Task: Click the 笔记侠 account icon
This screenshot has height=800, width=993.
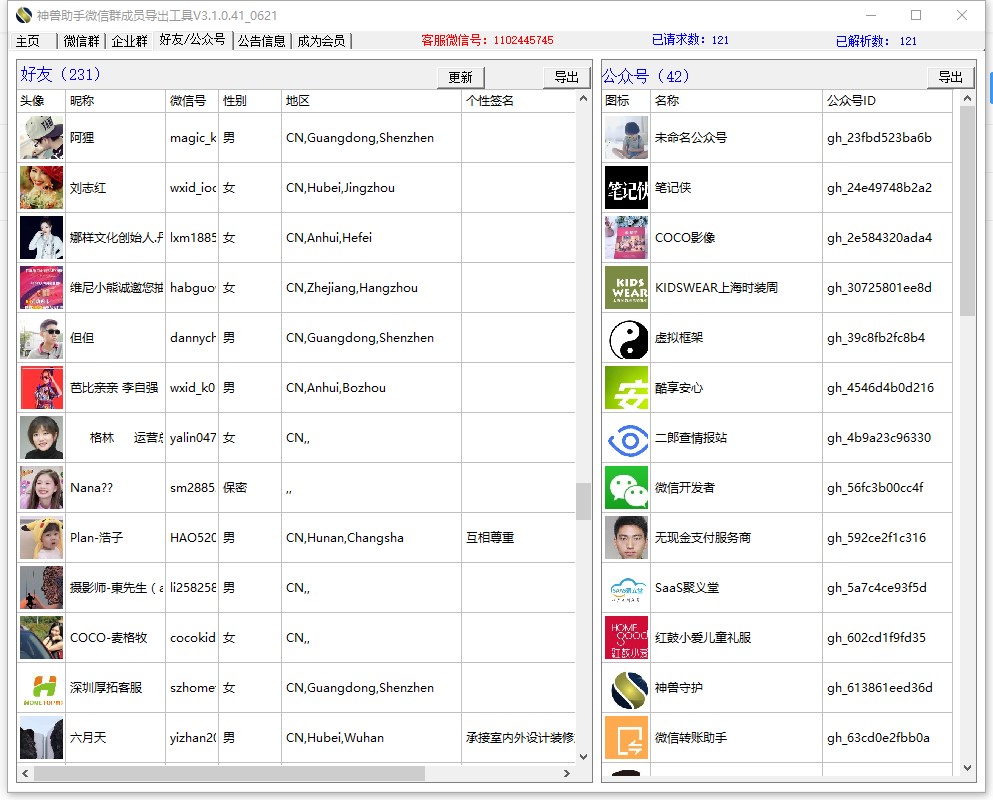Action: pyautogui.click(x=626, y=188)
